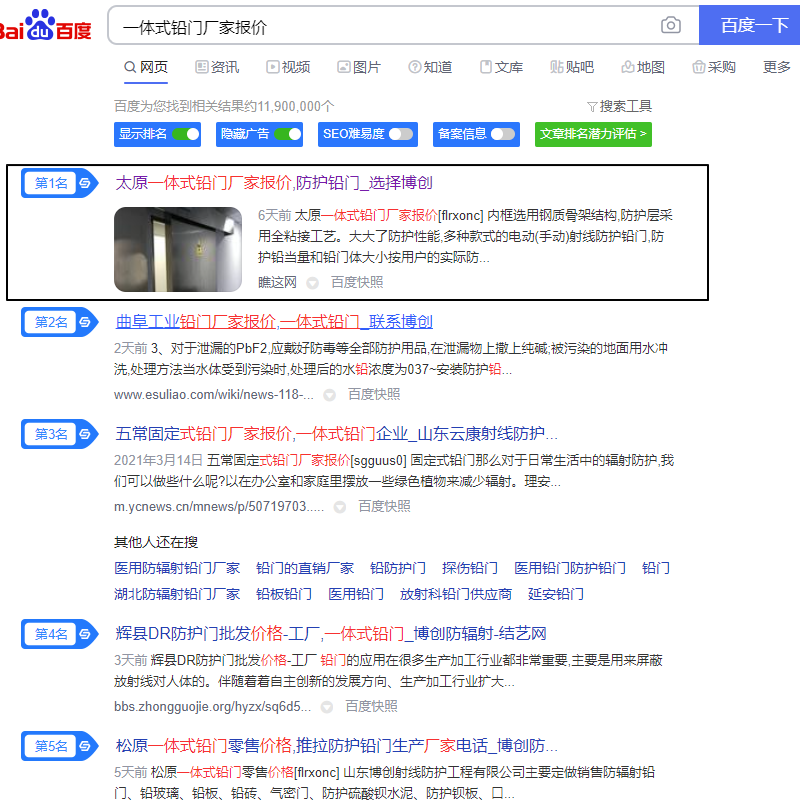The height and width of the screenshot is (800, 800).
Task: Click related search 铅防护门
Action: [x=398, y=568]
